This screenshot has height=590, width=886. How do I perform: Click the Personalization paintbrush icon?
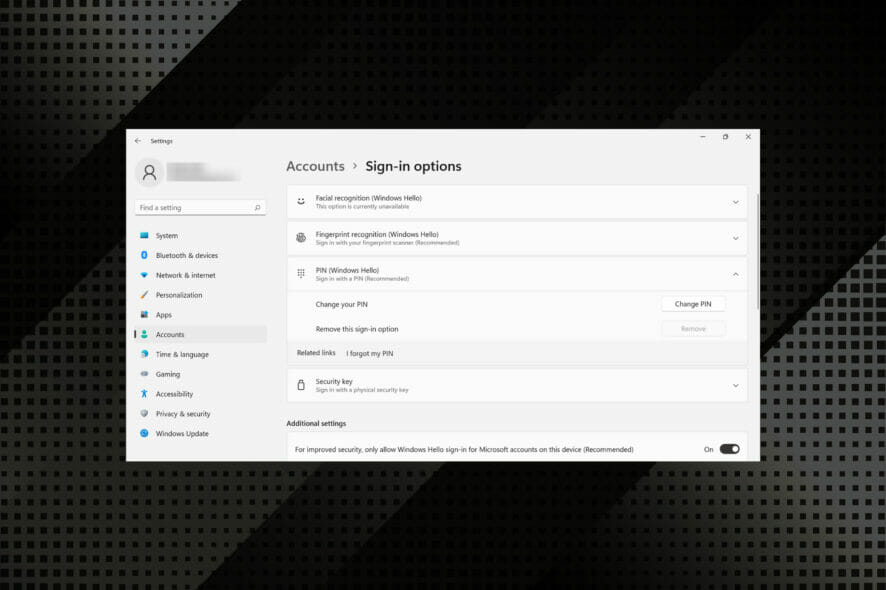[144, 295]
